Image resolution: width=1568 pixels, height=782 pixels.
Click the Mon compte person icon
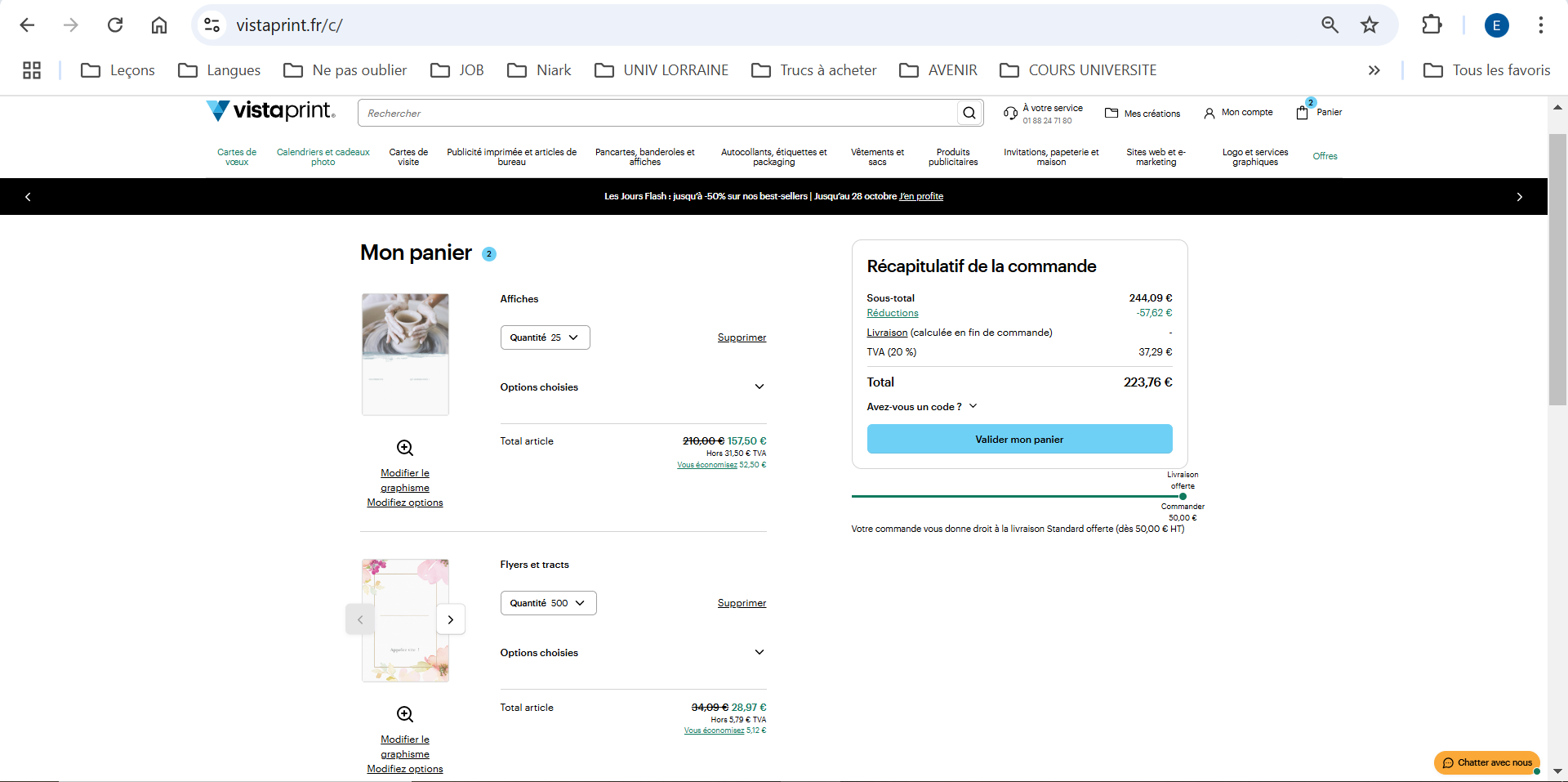coord(1209,114)
